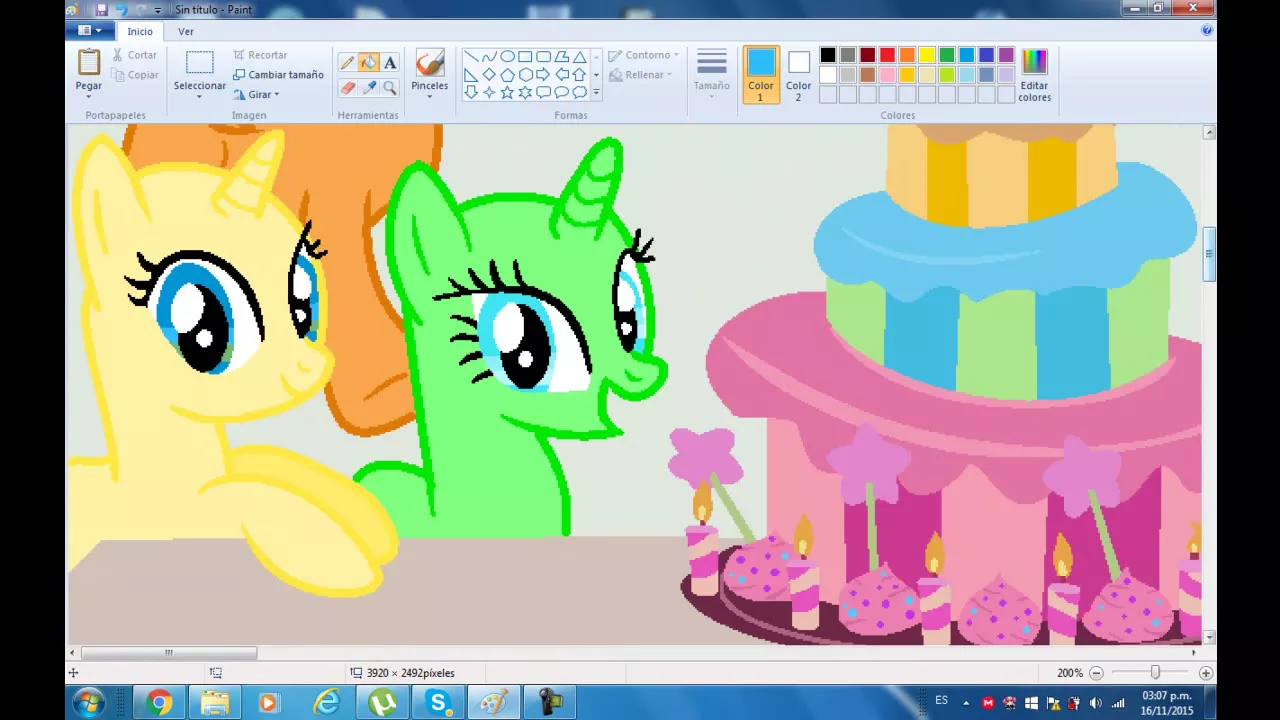Pick the purple color swatch
This screenshot has height=720, width=1280.
tap(1006, 55)
